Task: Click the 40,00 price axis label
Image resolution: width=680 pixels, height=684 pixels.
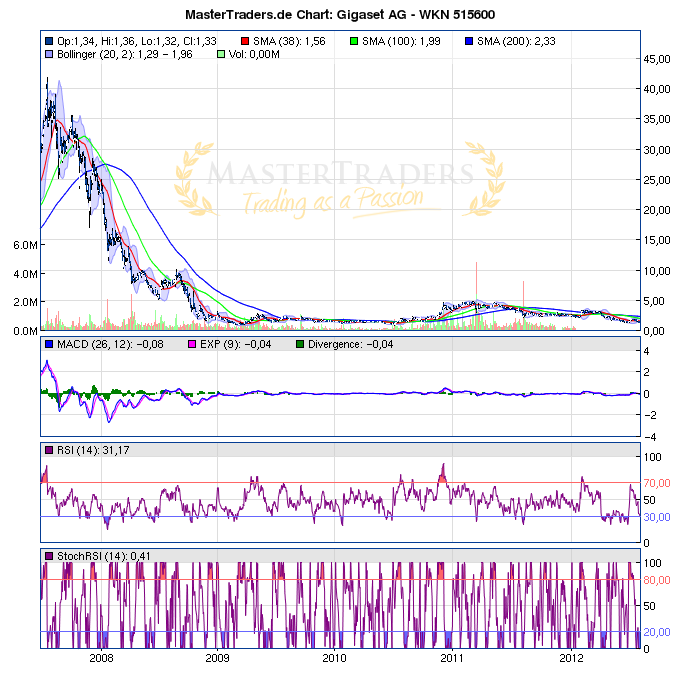Action: (x=657, y=89)
